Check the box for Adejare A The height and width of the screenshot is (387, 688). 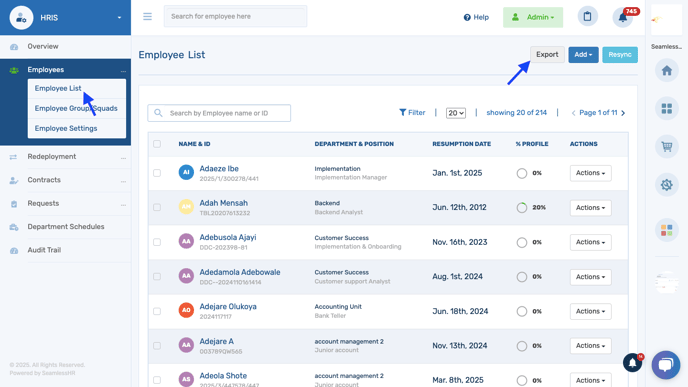tap(157, 346)
